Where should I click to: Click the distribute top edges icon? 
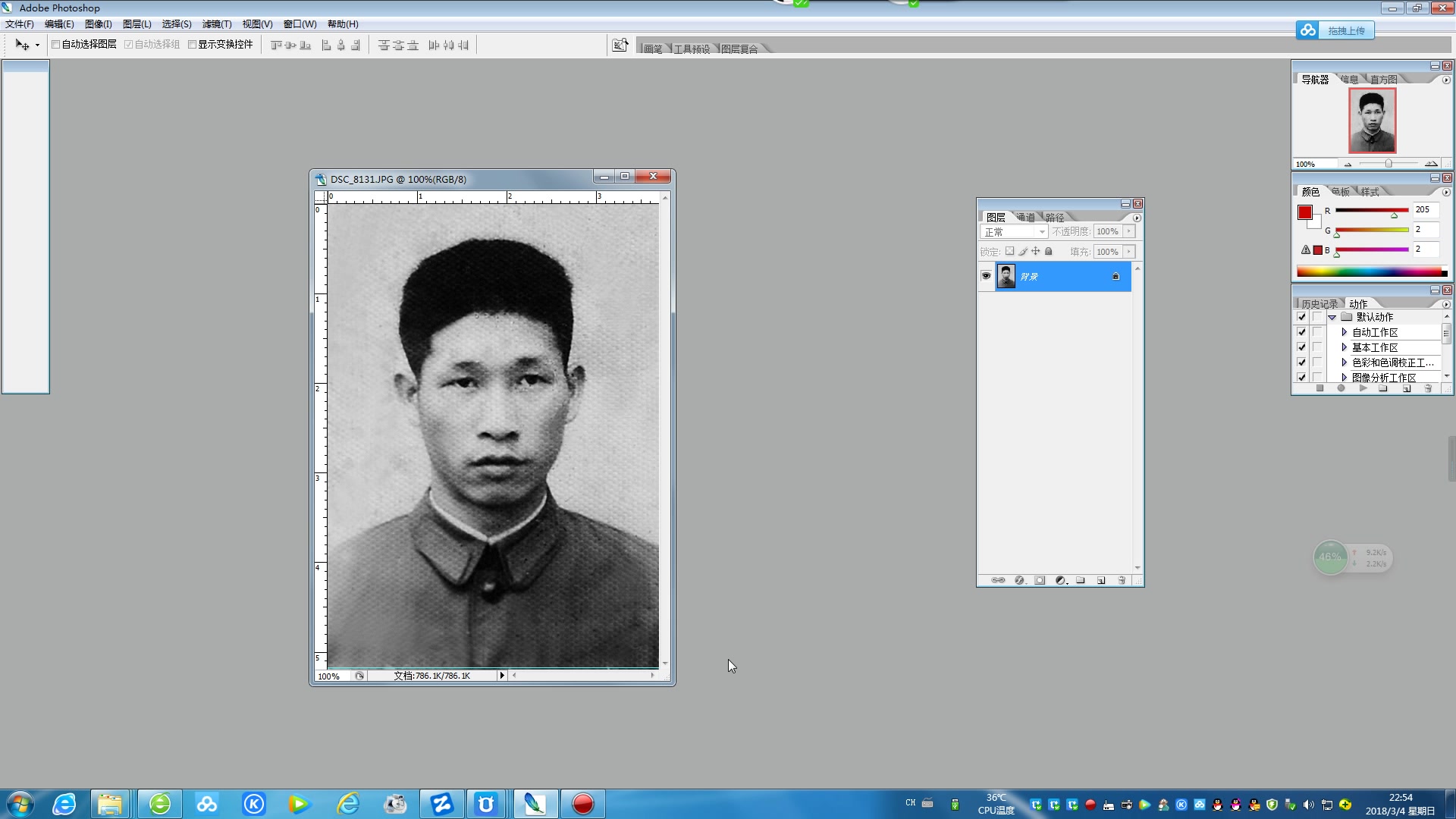click(x=384, y=45)
